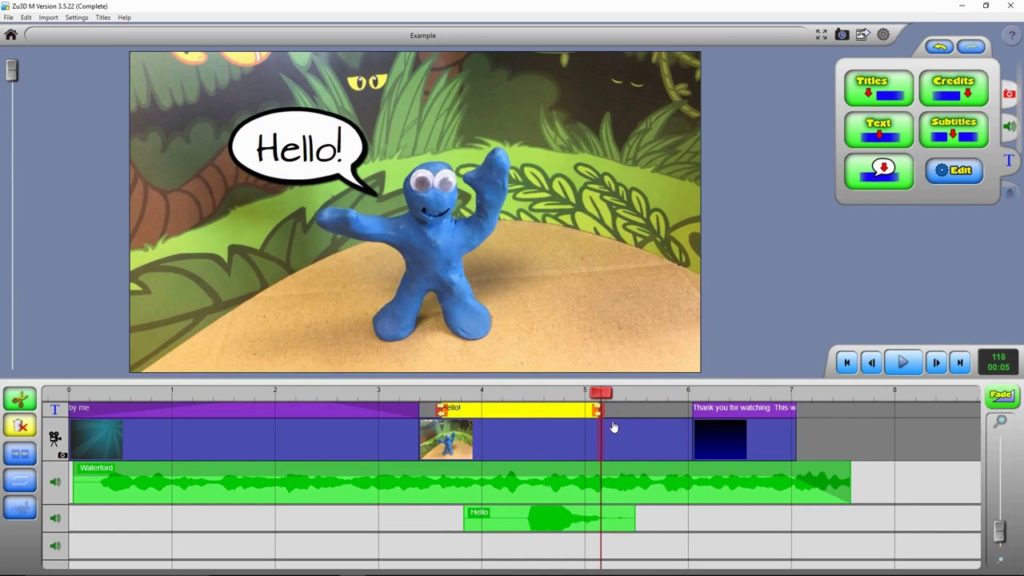This screenshot has width=1024, height=576.
Task: Switch to the text T side tab
Action: (x=1010, y=160)
